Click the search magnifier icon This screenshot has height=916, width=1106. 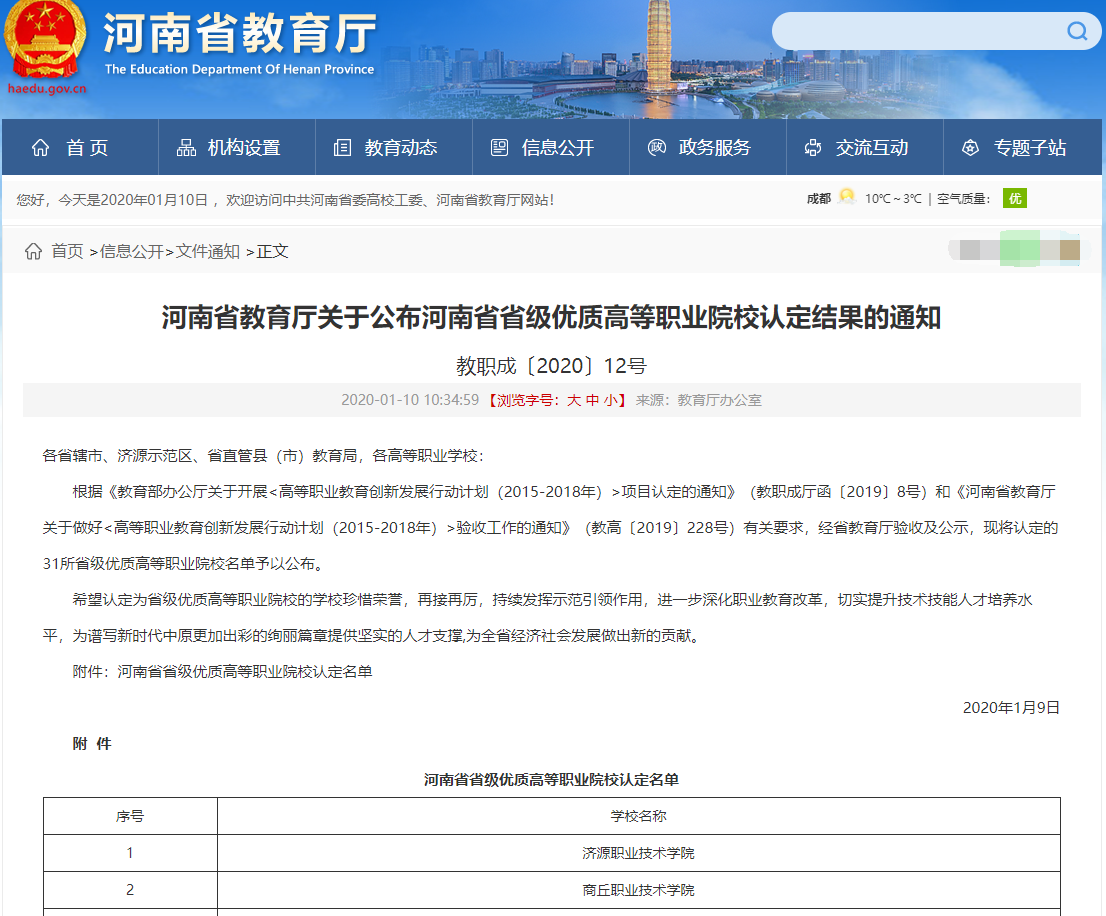pyautogui.click(x=1077, y=31)
